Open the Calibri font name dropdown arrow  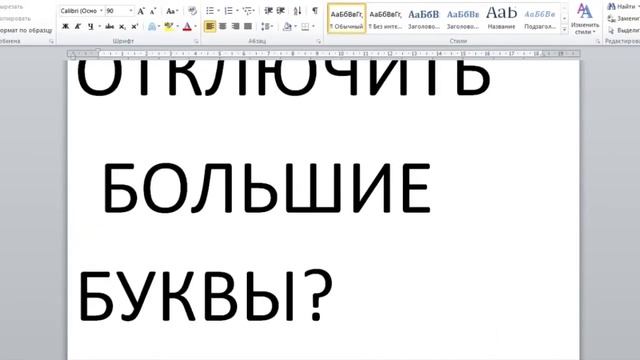pyautogui.click(x=101, y=11)
